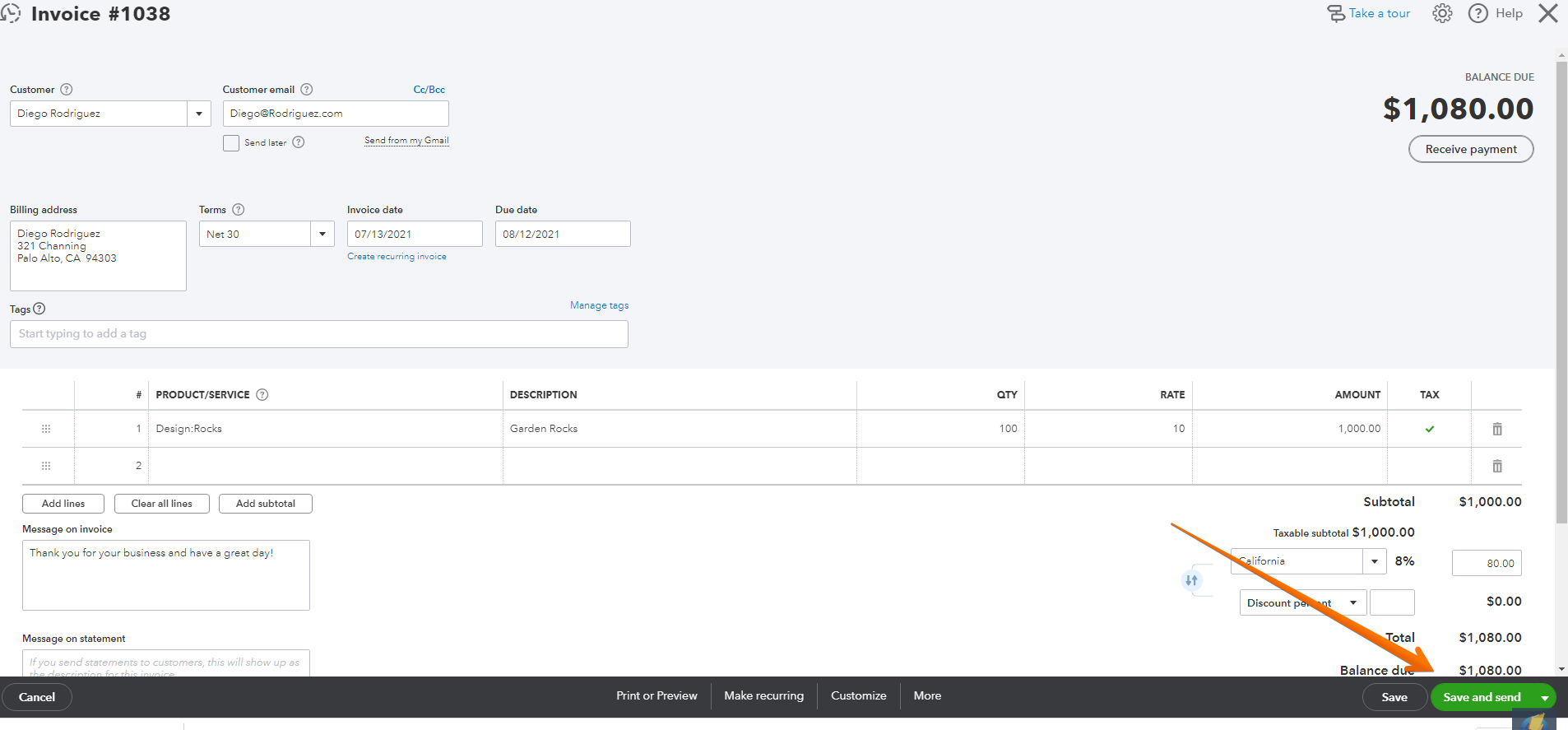Click into the Tags input field
This screenshot has width=1568, height=730.
[x=319, y=334]
